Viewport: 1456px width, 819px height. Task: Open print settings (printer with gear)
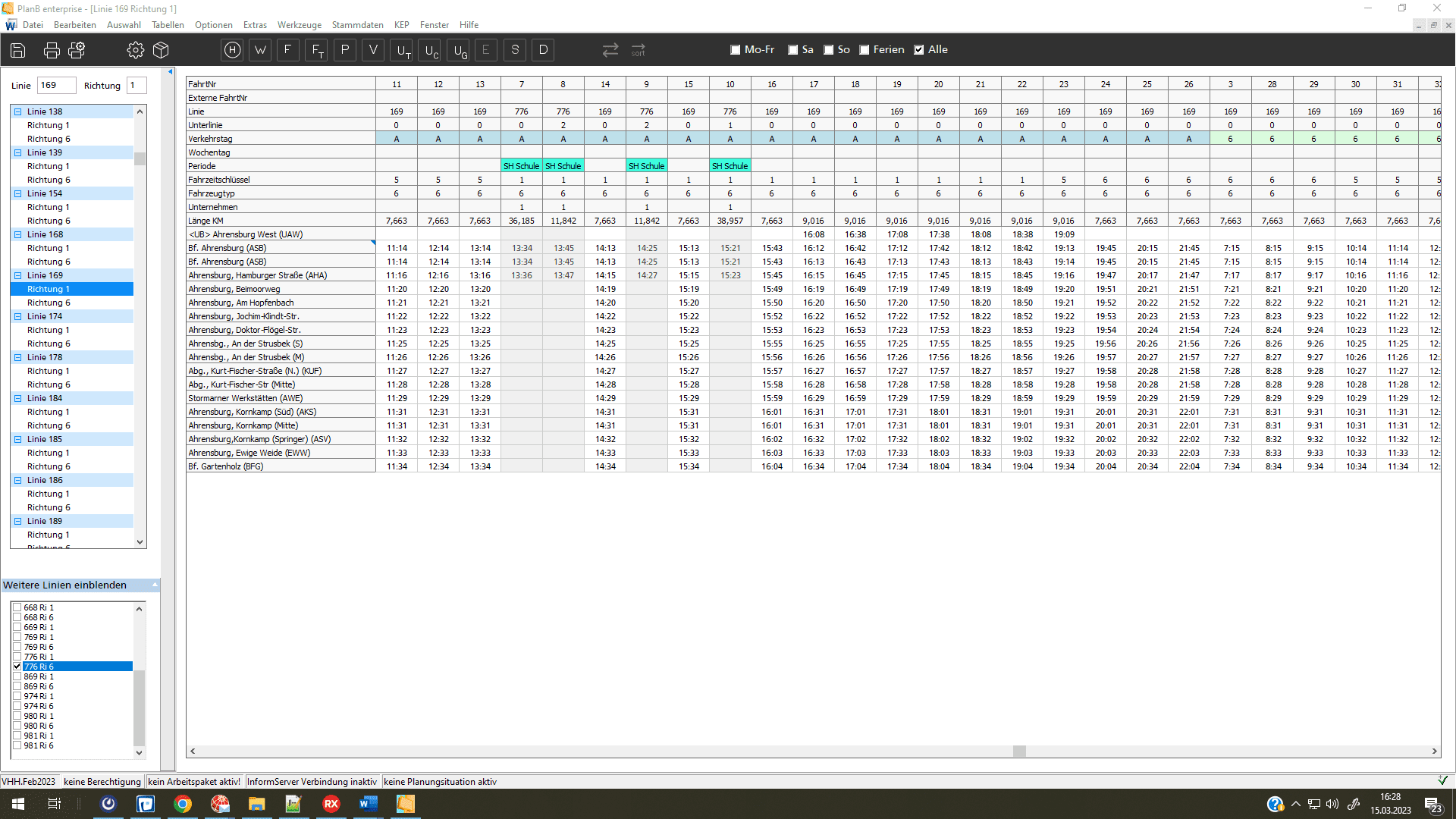(x=77, y=50)
